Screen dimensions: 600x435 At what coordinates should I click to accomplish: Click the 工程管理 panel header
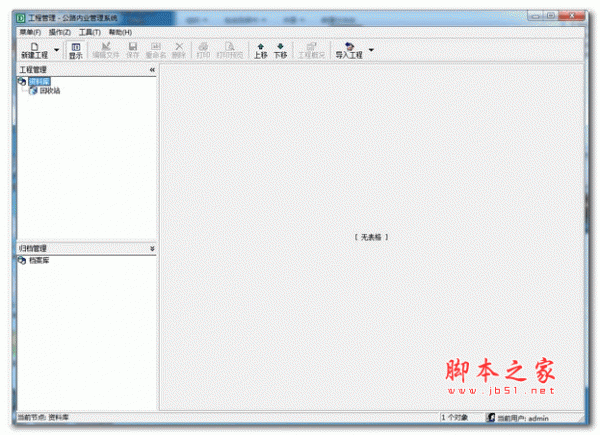point(87,70)
